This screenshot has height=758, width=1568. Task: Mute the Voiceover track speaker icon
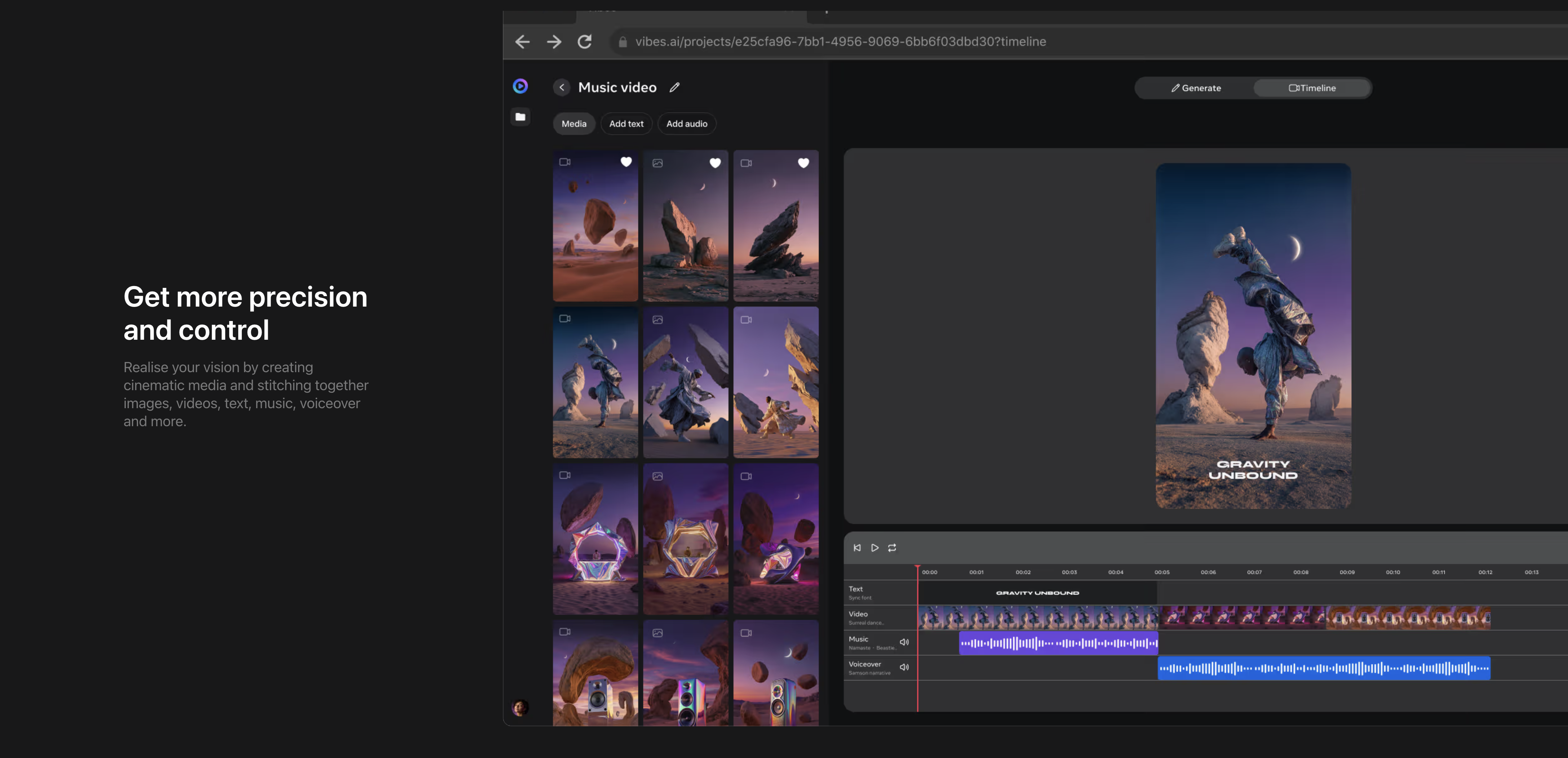pyautogui.click(x=904, y=667)
